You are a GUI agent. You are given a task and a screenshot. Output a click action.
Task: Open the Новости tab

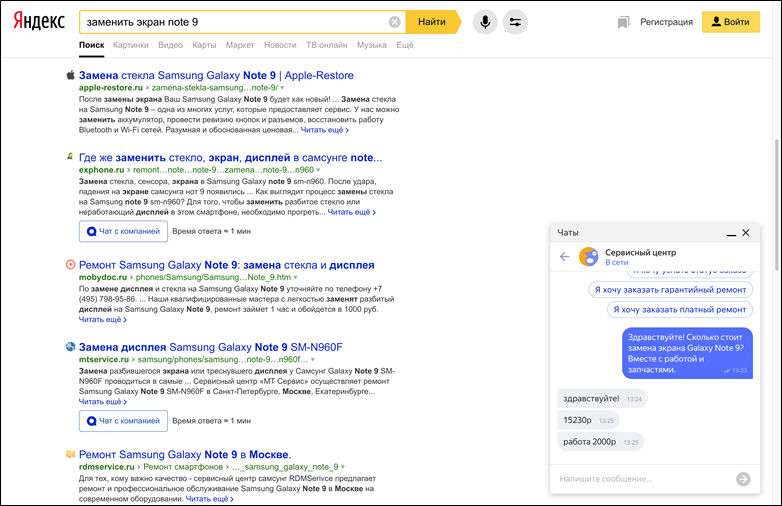[x=280, y=45]
